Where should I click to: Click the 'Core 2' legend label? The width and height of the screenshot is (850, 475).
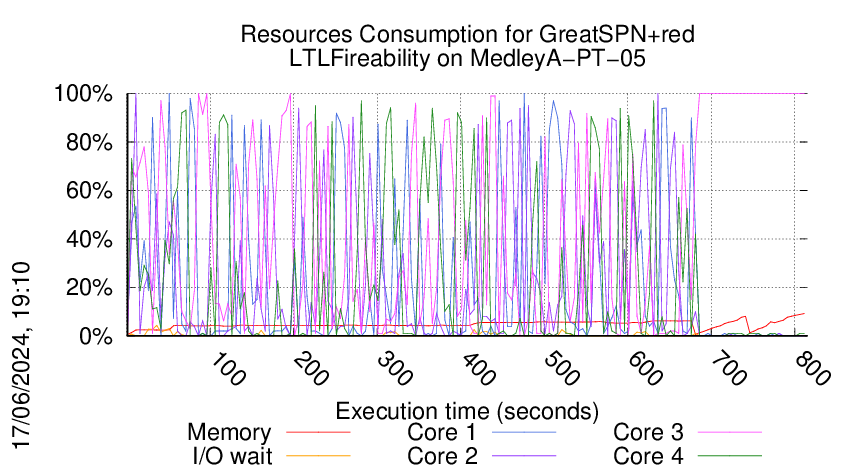[442, 456]
